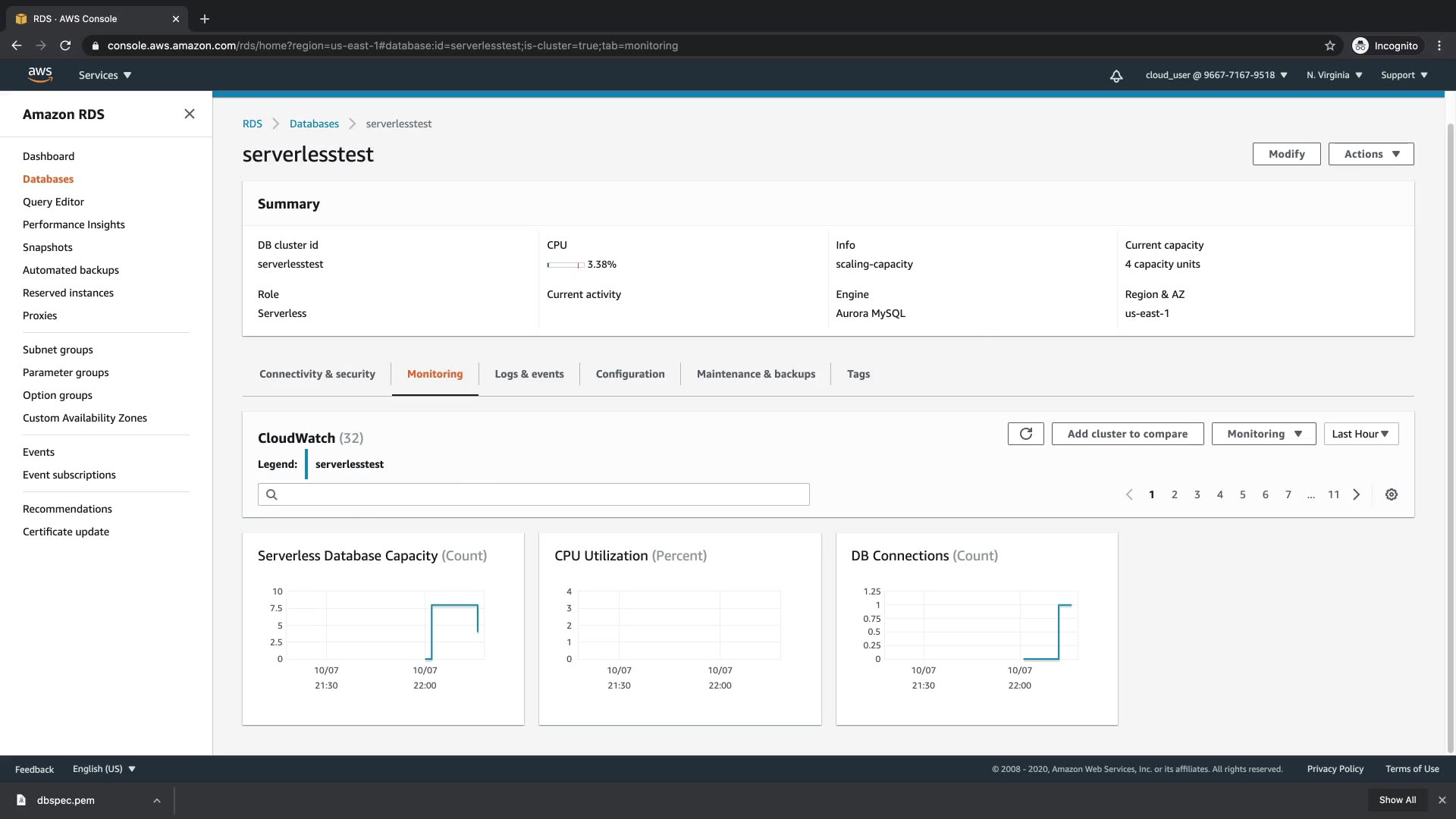Click the AWS logo home icon
The image size is (1456, 819).
pyautogui.click(x=39, y=74)
